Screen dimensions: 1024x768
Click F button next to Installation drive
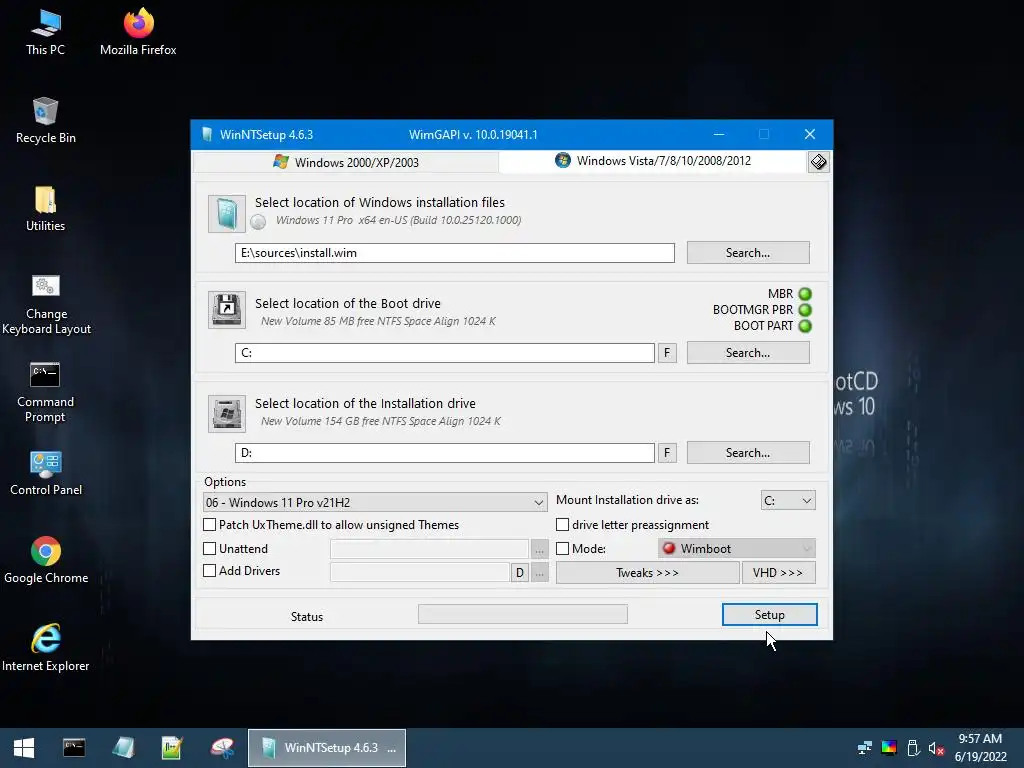pos(667,453)
